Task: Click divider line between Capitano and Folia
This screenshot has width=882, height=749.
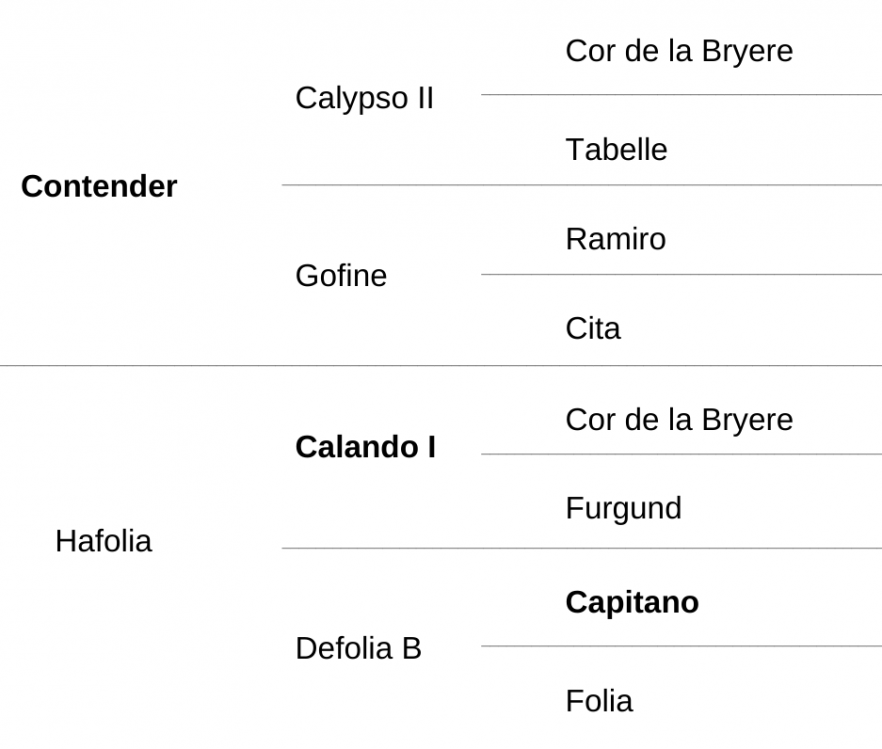Action: tap(681, 646)
